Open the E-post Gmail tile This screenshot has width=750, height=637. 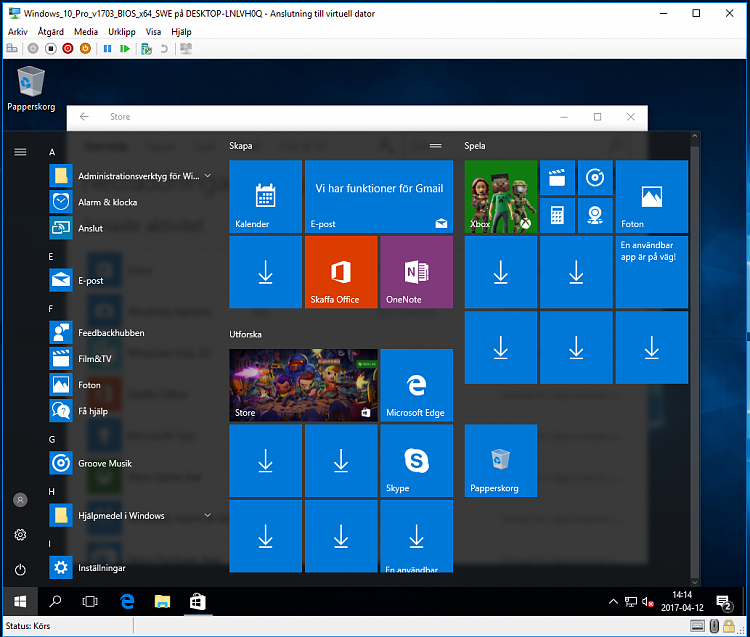(379, 197)
